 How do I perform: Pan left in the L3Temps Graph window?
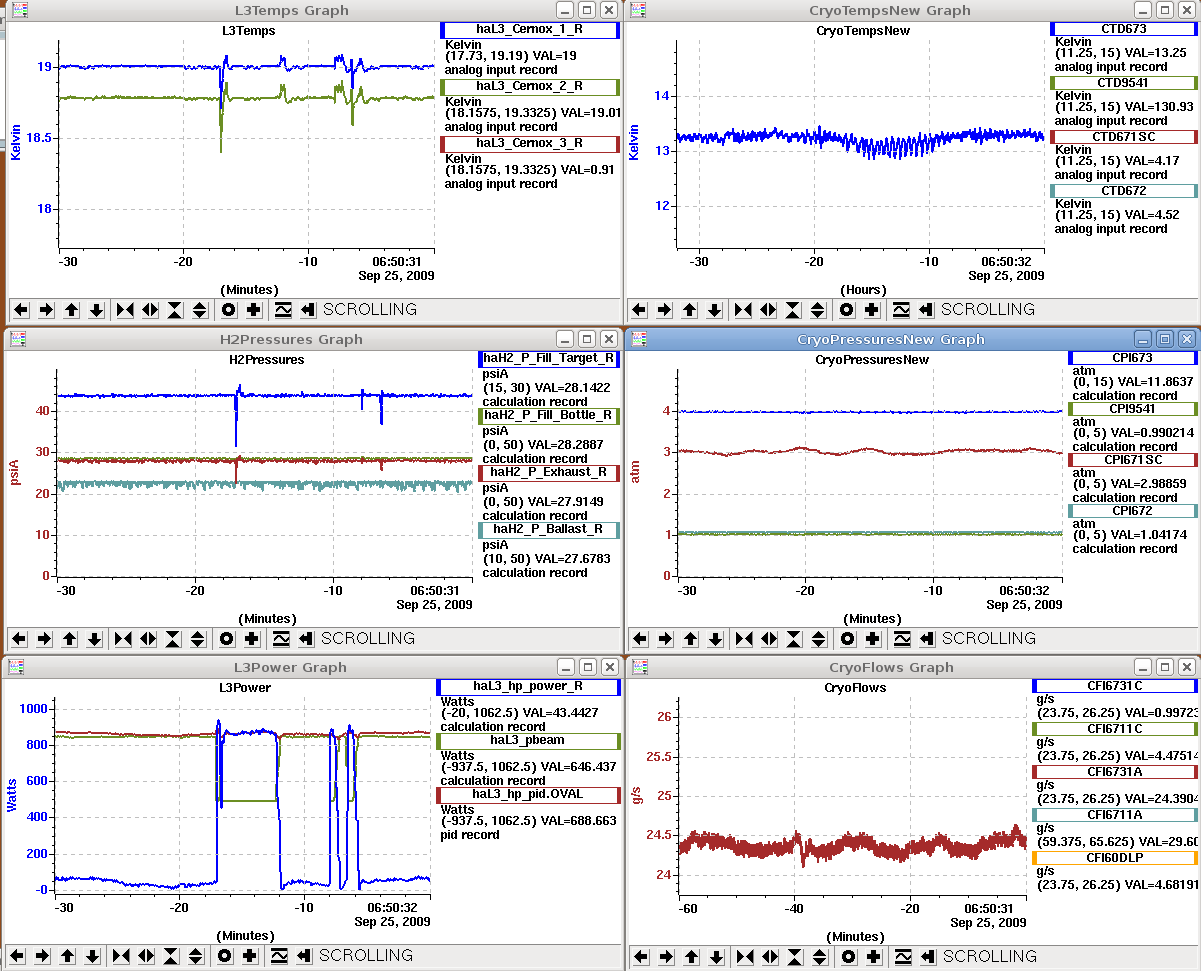pyautogui.click(x=22, y=310)
